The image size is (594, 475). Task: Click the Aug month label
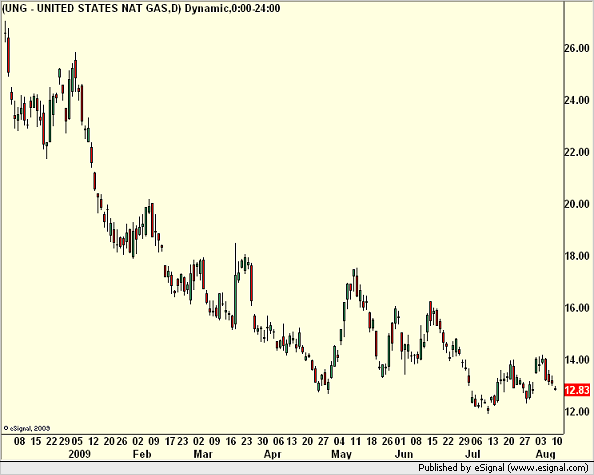[546, 454]
